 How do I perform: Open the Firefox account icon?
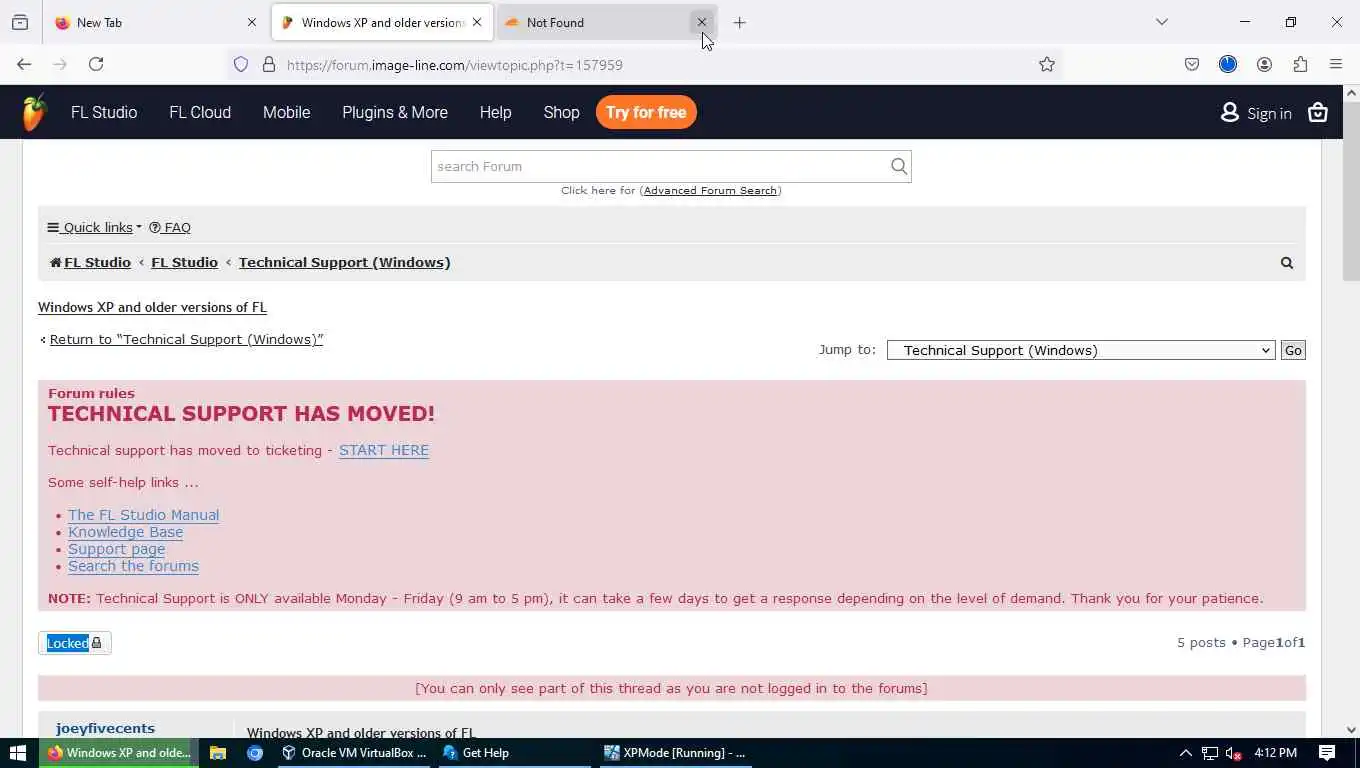(x=1264, y=65)
